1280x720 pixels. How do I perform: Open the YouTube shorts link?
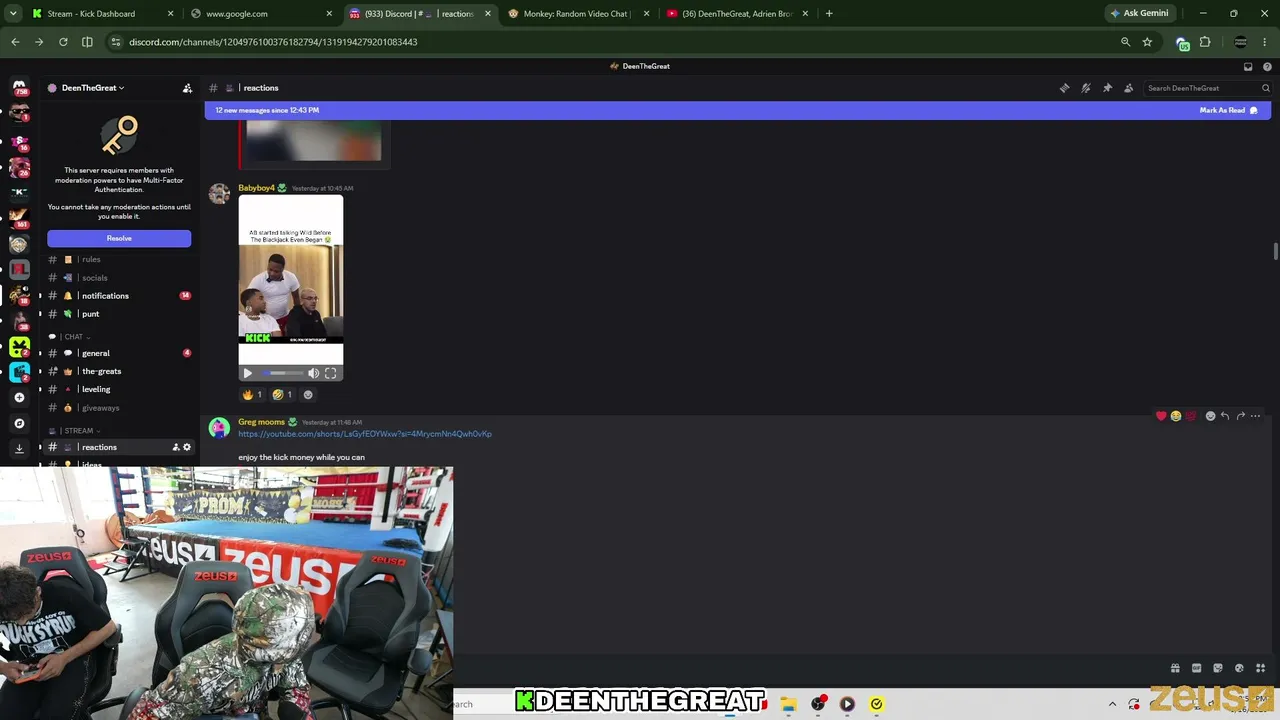click(365, 434)
